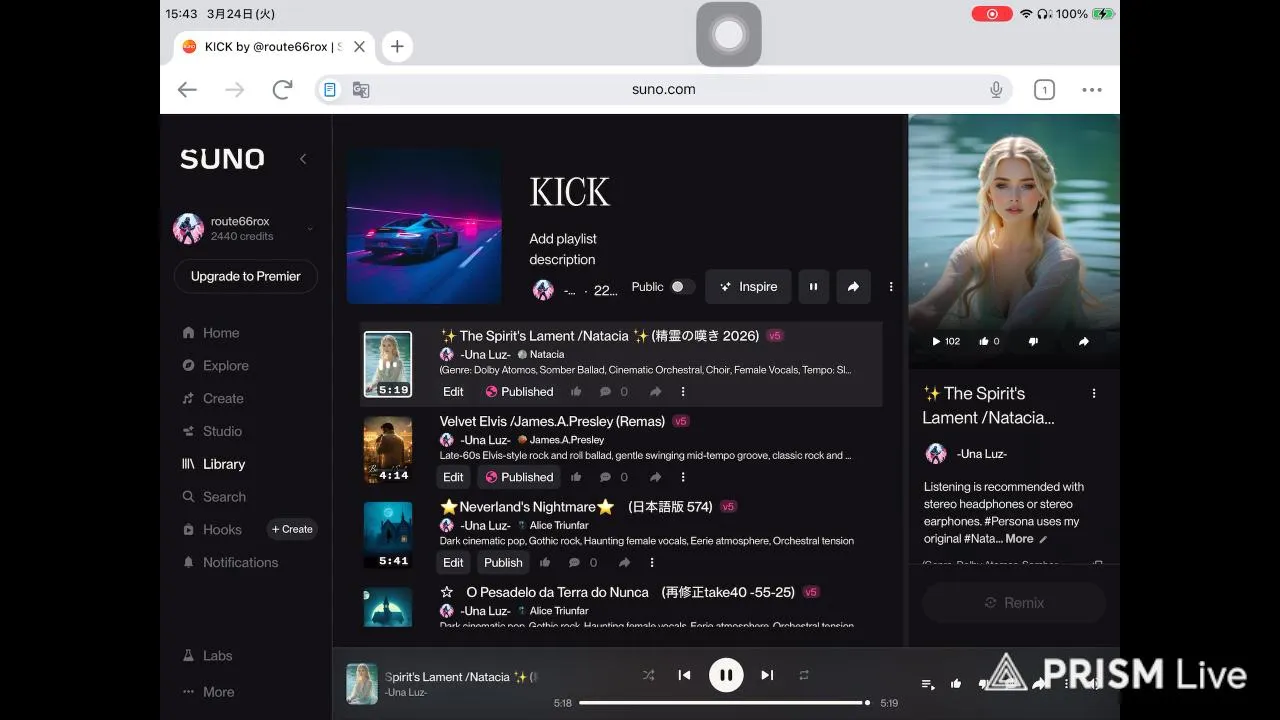Open Create in sidebar
Image resolution: width=1280 pixels, height=720 pixels.
coord(213,398)
